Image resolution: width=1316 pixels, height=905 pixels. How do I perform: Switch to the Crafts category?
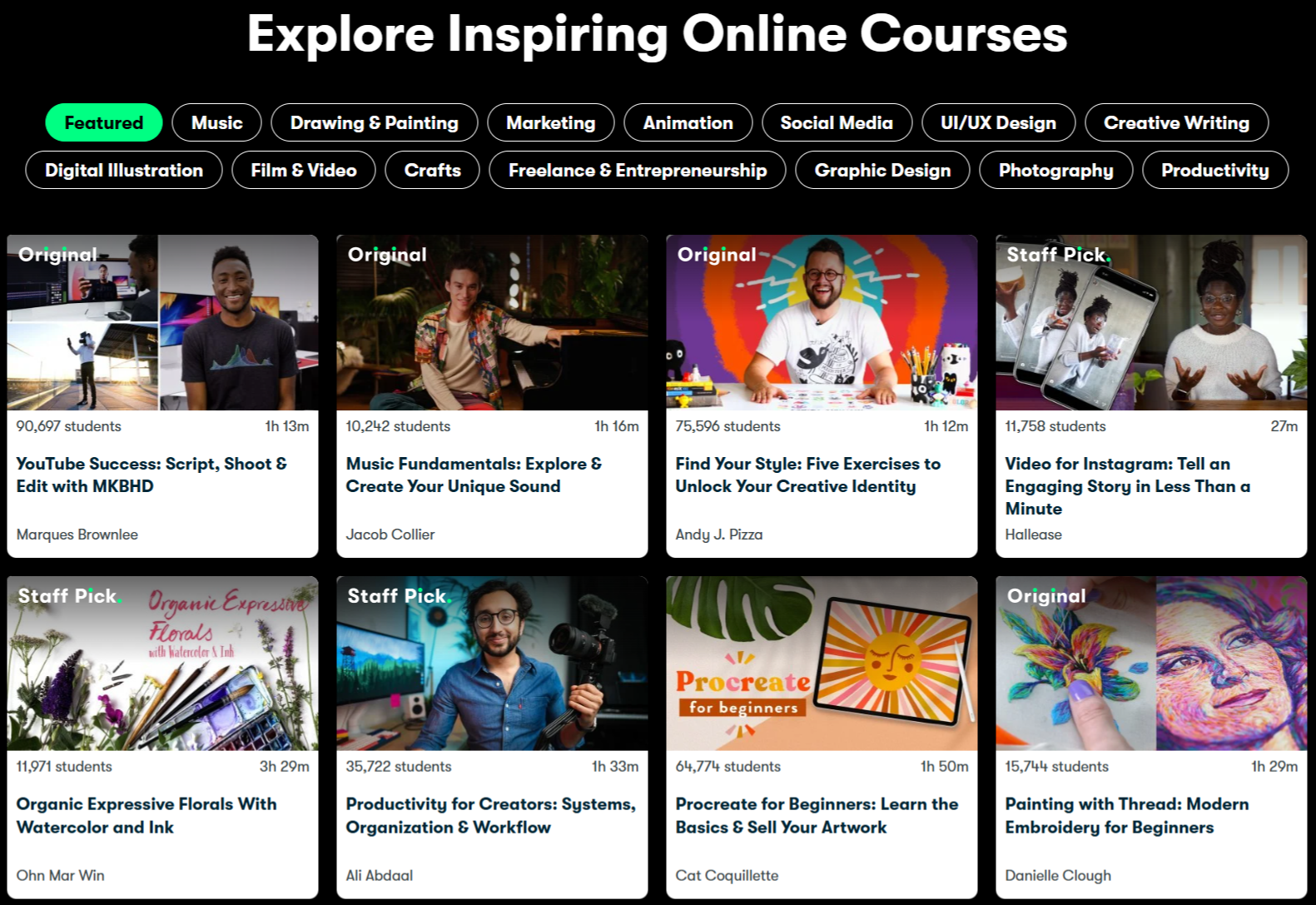coord(432,170)
